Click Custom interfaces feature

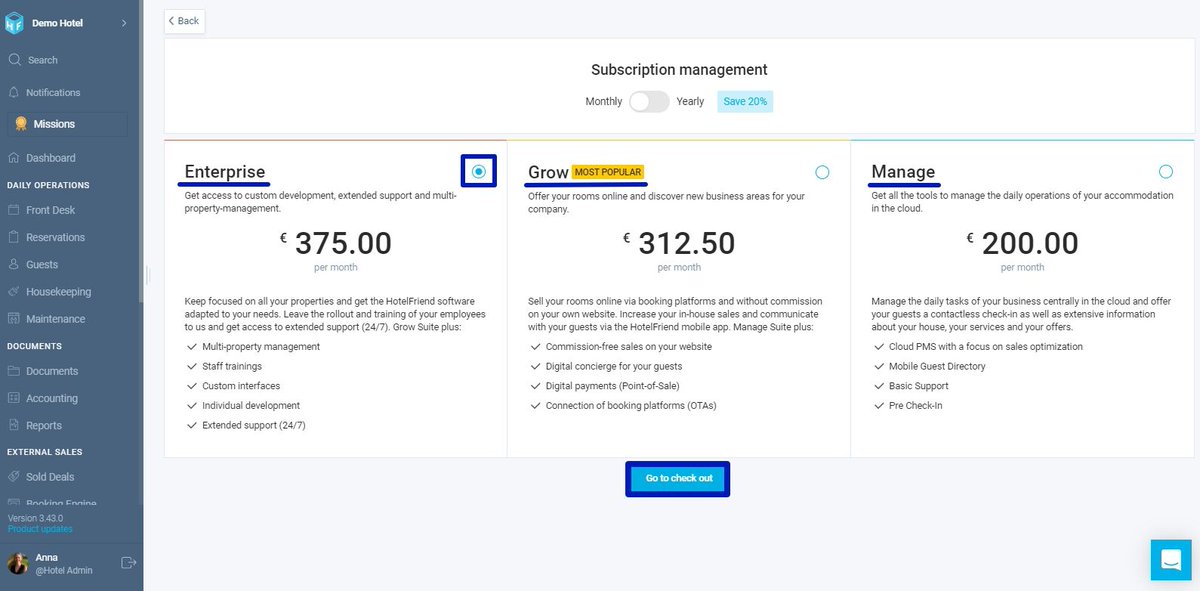241,386
